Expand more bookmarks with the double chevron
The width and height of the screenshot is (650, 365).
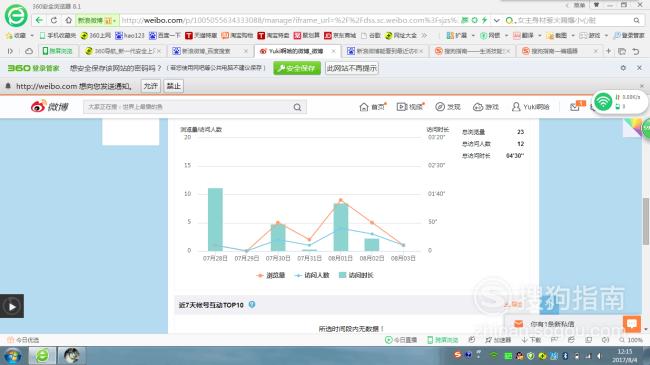pos(424,36)
